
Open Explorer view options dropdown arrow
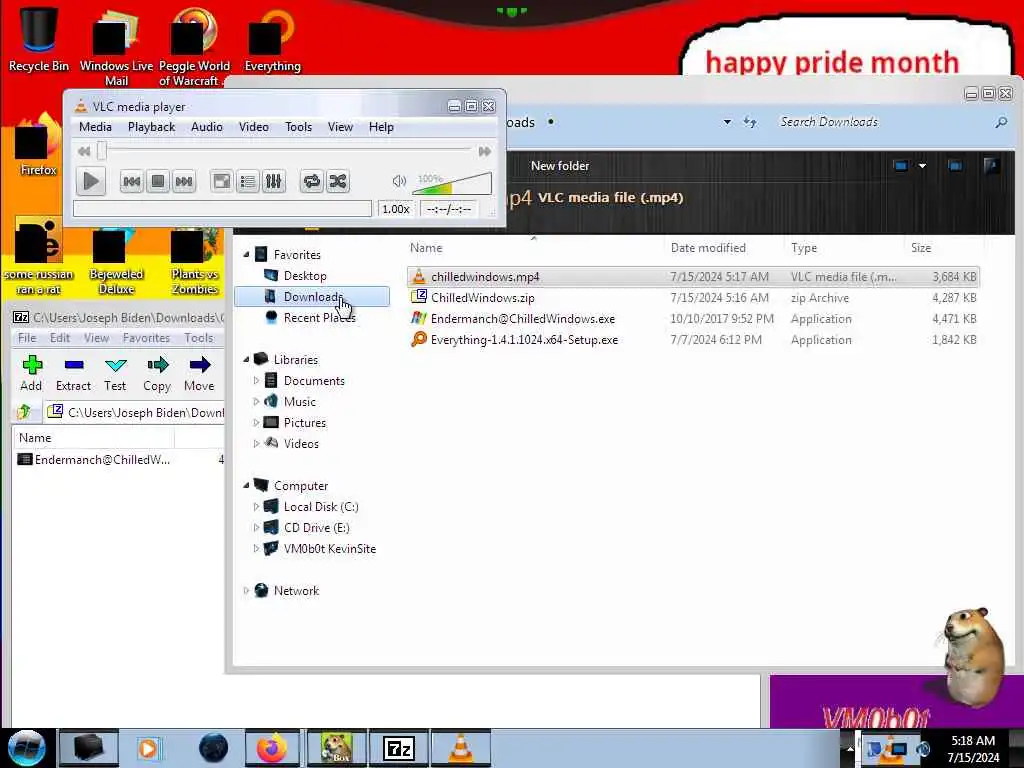(x=922, y=166)
